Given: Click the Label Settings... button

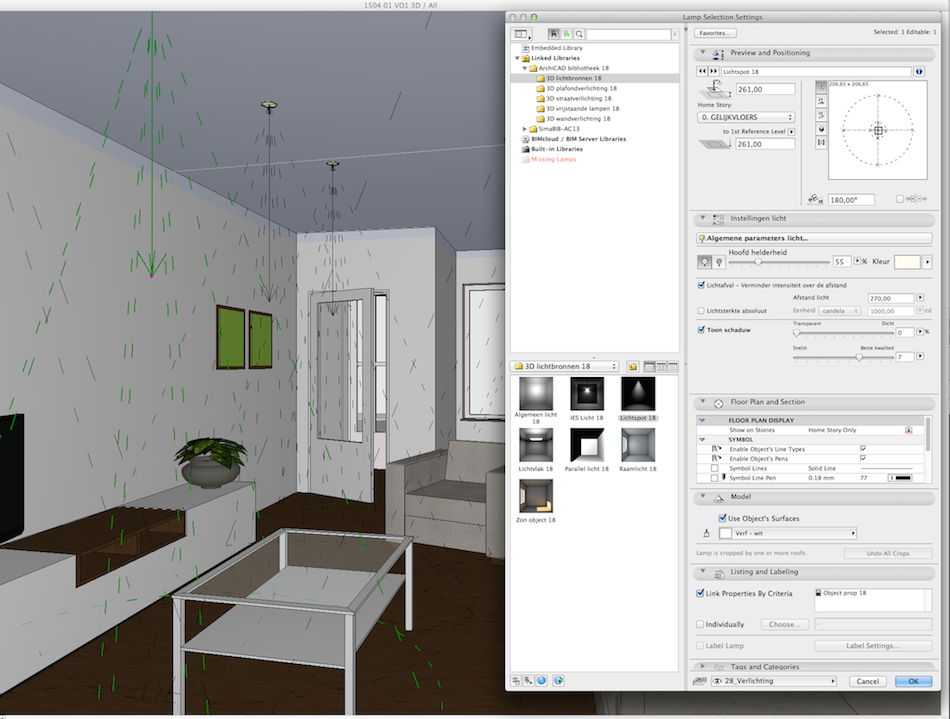Looking at the screenshot, I should (x=872, y=646).
